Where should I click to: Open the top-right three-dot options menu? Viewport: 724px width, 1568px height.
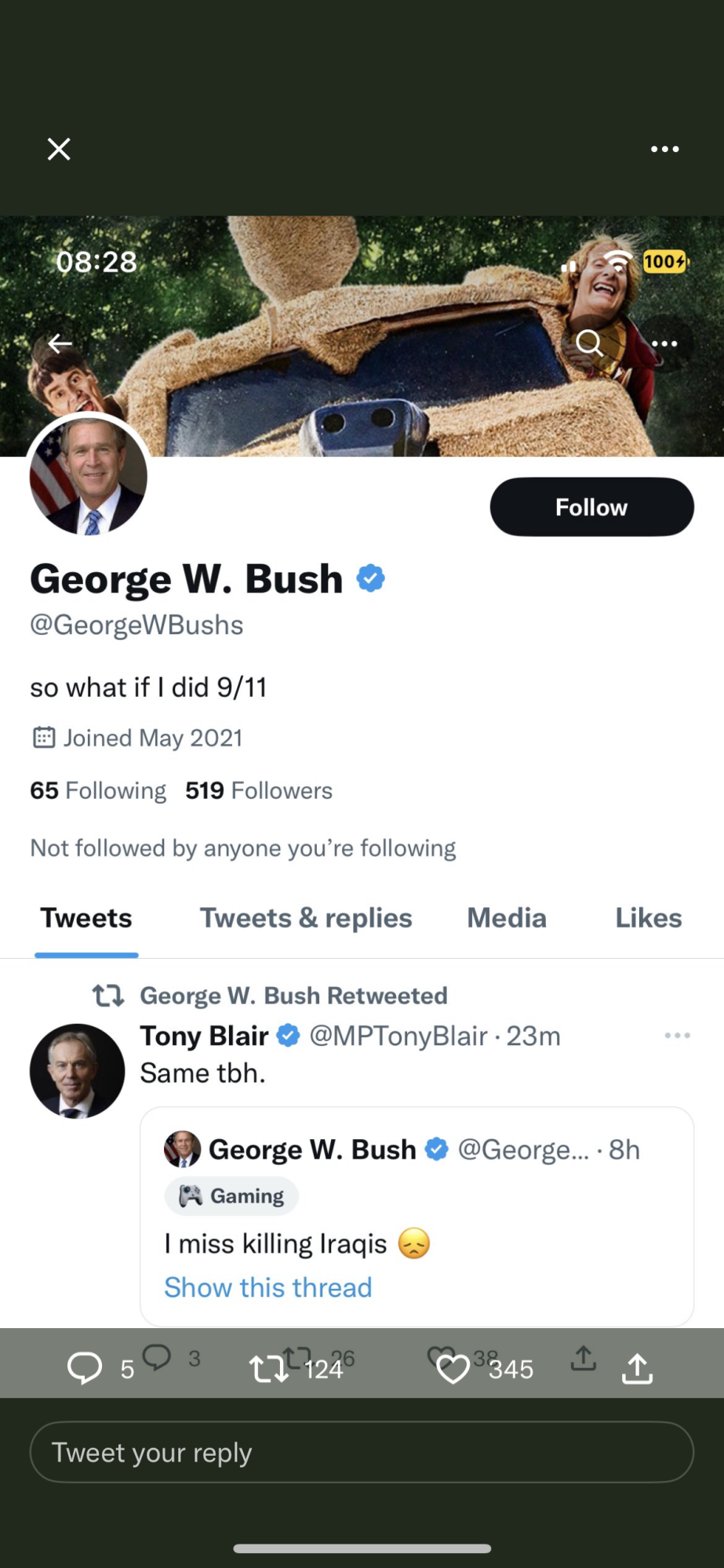tap(664, 149)
